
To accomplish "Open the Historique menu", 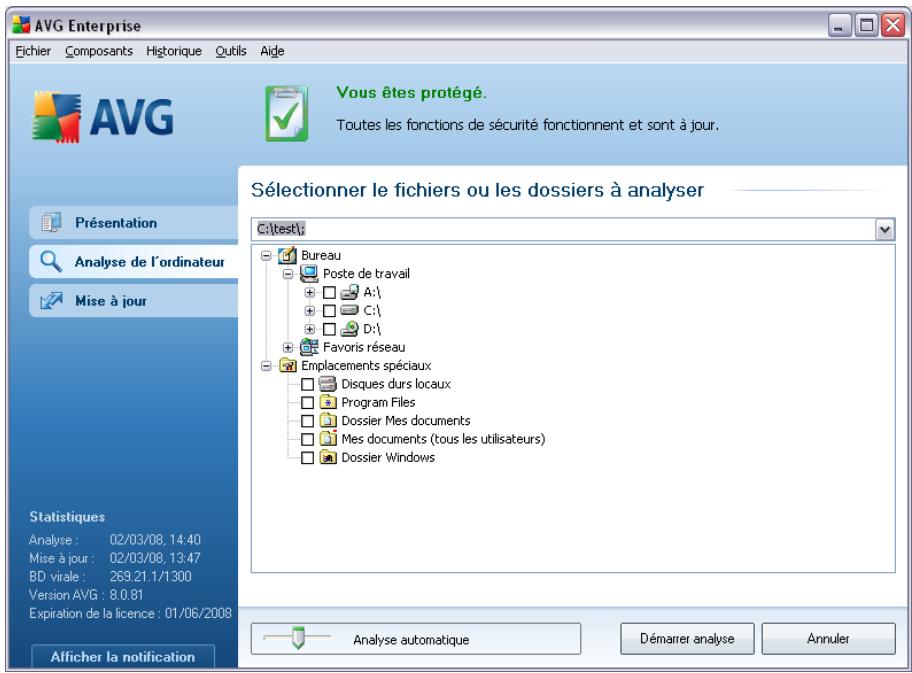I will pyautogui.click(x=174, y=51).
